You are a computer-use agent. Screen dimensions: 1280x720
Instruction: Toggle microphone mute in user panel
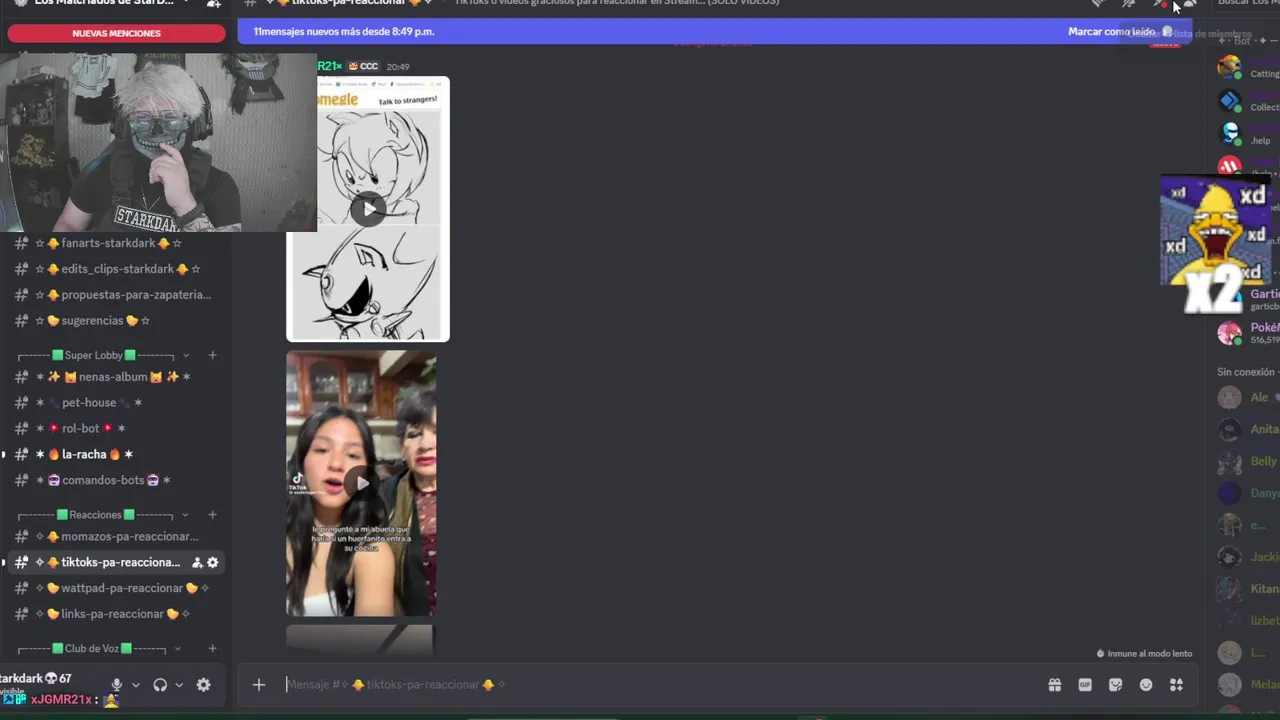click(x=116, y=685)
